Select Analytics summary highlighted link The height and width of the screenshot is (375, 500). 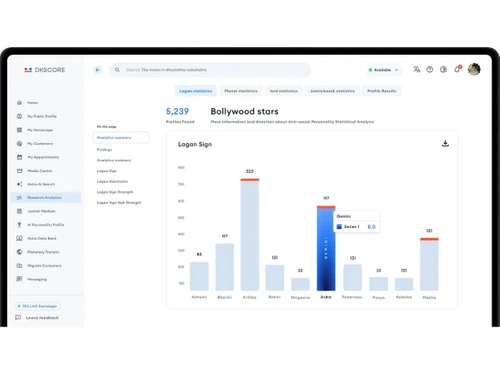[x=121, y=137]
